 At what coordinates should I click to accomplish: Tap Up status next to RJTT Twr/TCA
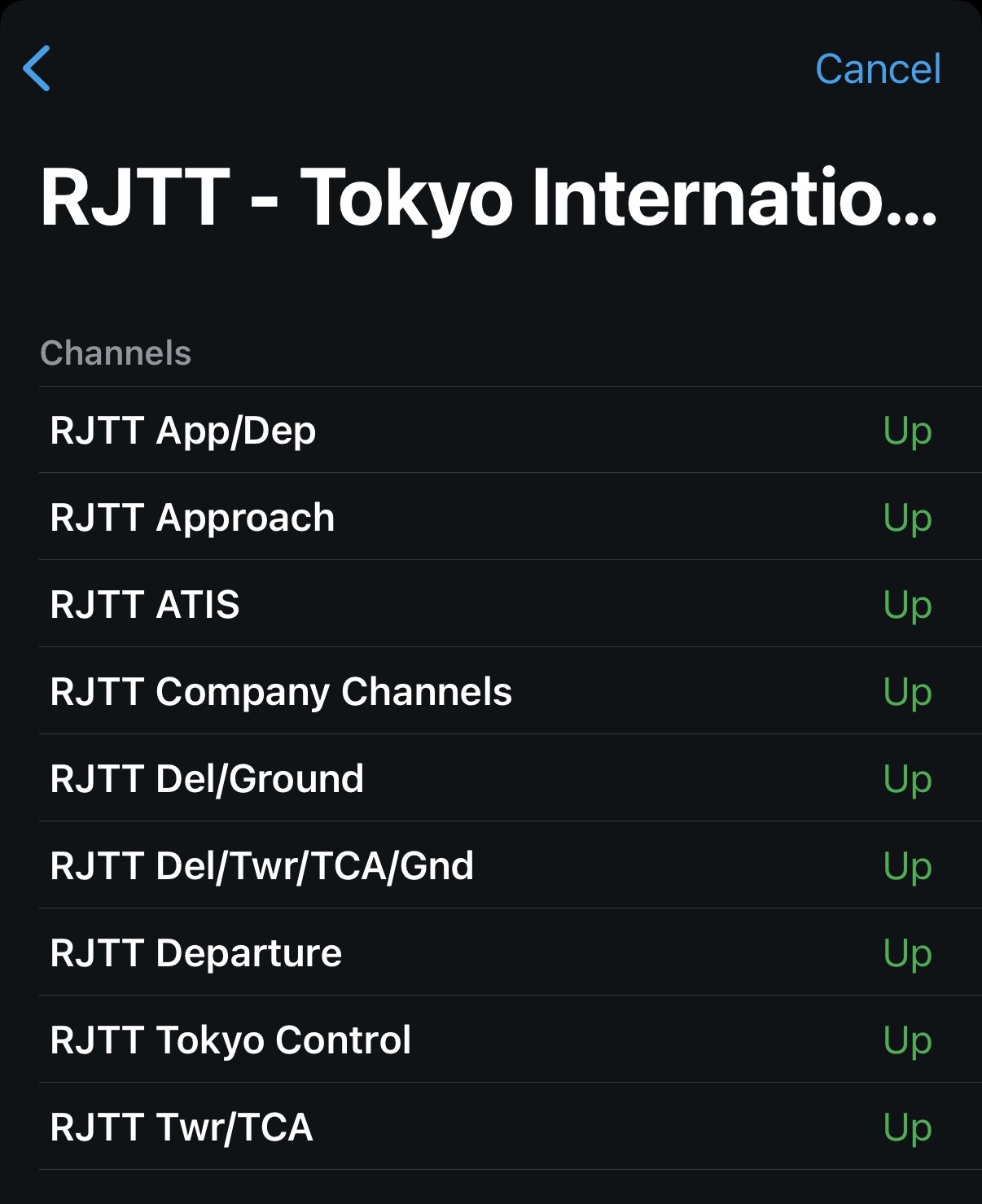coord(907,1127)
